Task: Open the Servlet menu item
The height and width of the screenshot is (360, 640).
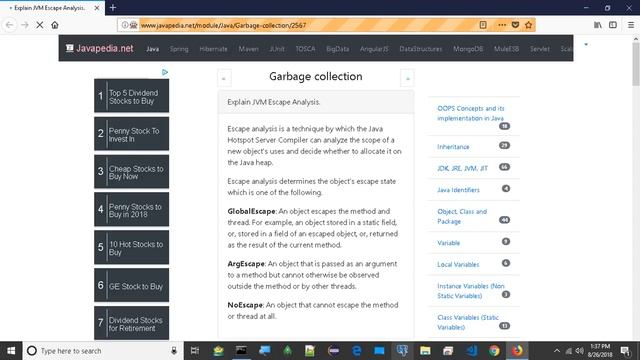Action: tap(540, 49)
